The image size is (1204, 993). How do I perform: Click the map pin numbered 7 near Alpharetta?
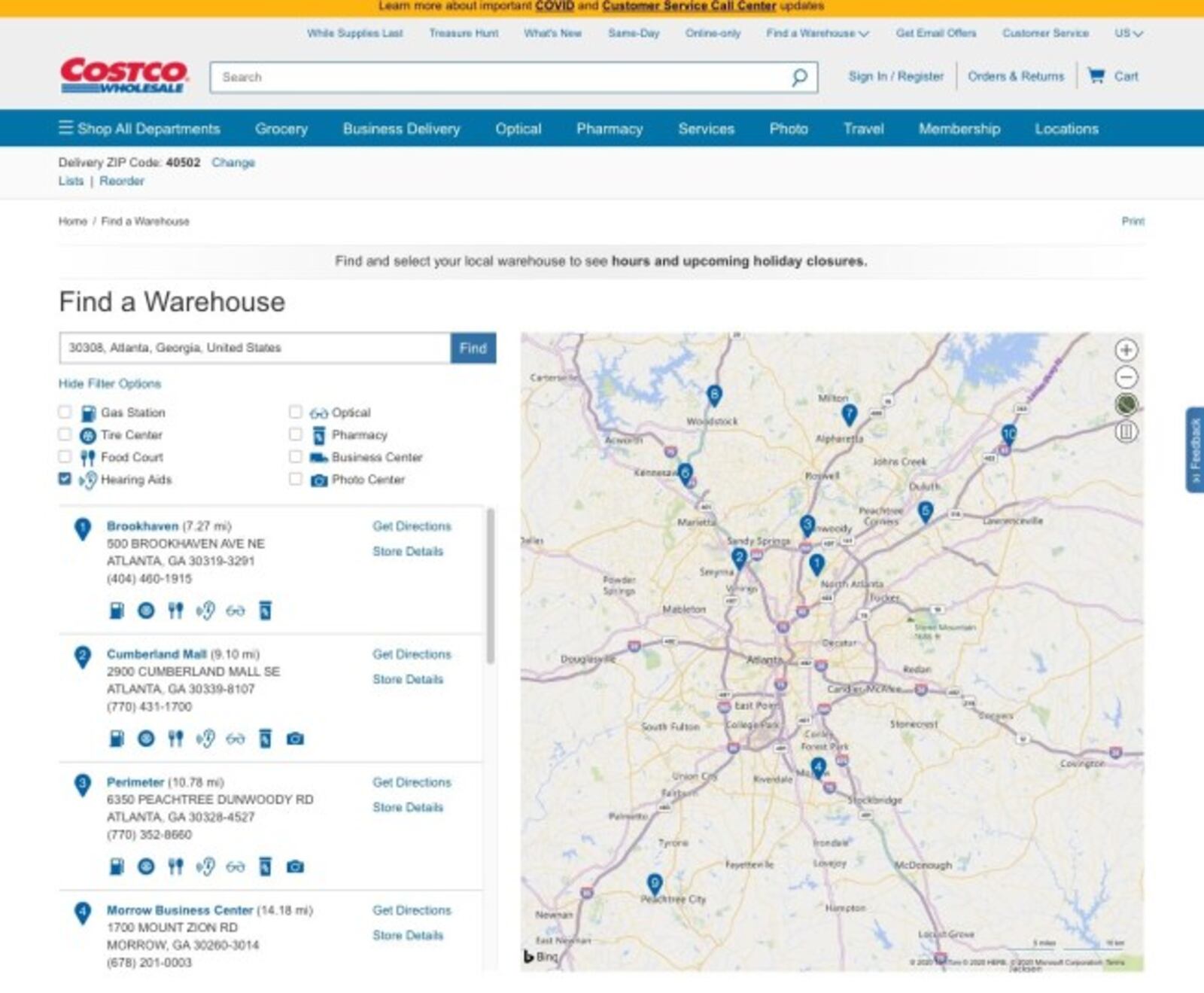[849, 414]
